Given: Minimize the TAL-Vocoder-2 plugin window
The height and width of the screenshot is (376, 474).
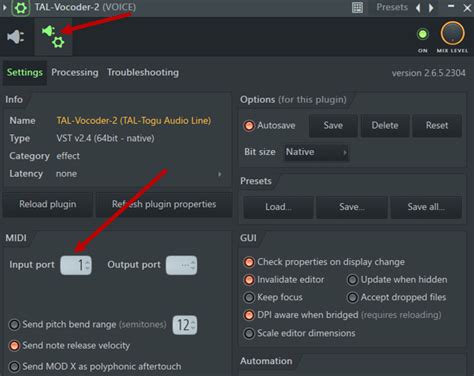Looking at the screenshot, I should (451, 7).
